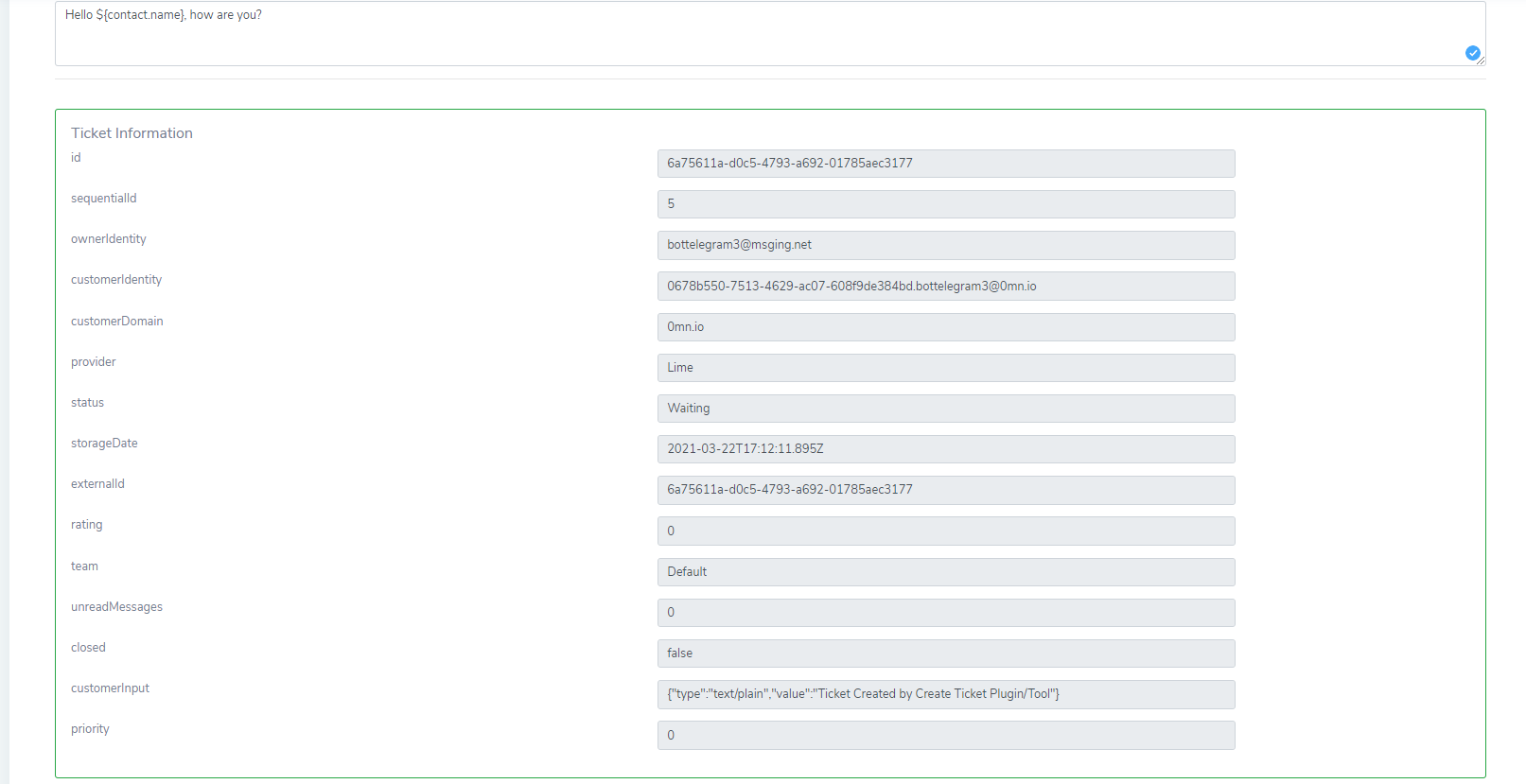Image resolution: width=1526 pixels, height=784 pixels.
Task: Click the 'externalId' label
Action: [97, 484]
